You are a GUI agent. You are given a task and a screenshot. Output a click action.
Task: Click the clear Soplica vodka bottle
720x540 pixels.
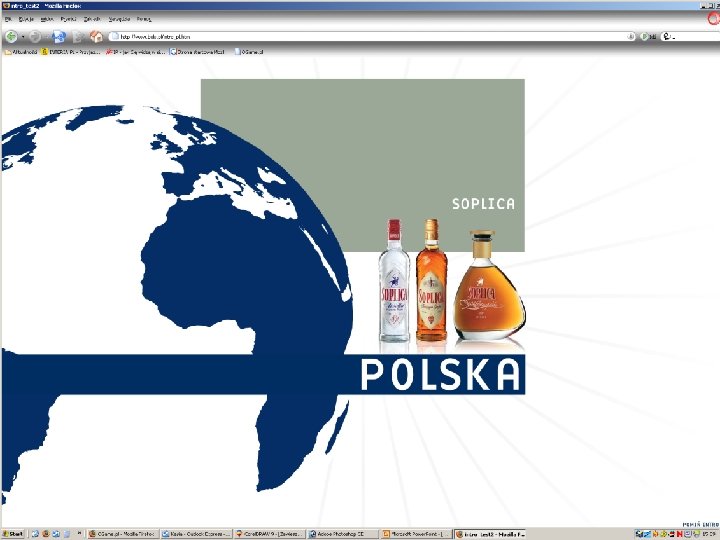pos(394,281)
